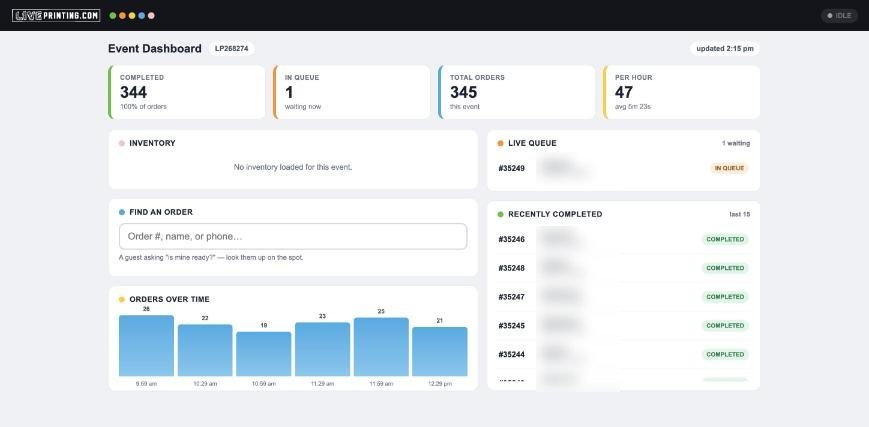869x427 pixels.
Task: Click the Find an Order blue dot
Action: pos(122,212)
